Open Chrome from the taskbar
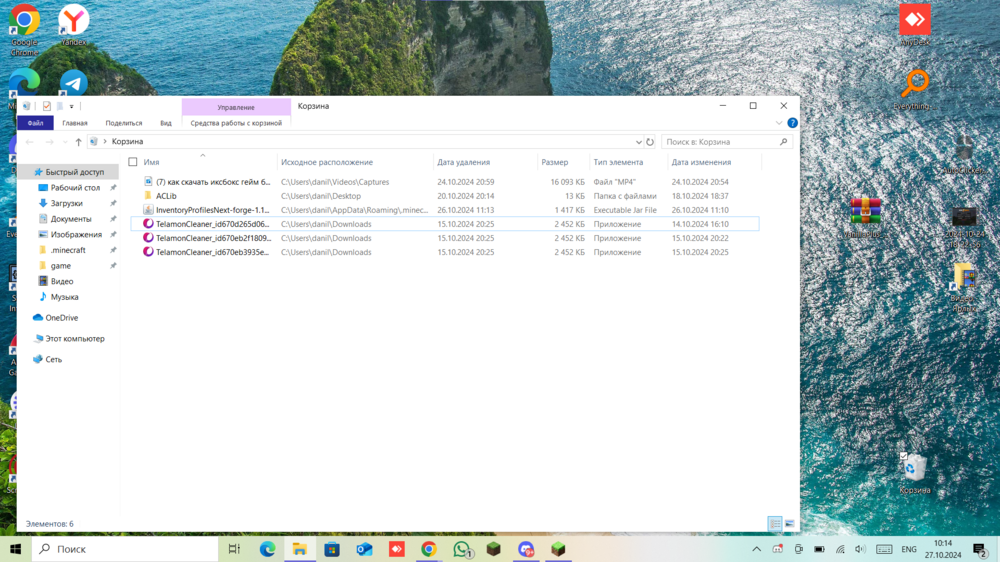Image resolution: width=1000 pixels, height=562 pixels. [429, 549]
